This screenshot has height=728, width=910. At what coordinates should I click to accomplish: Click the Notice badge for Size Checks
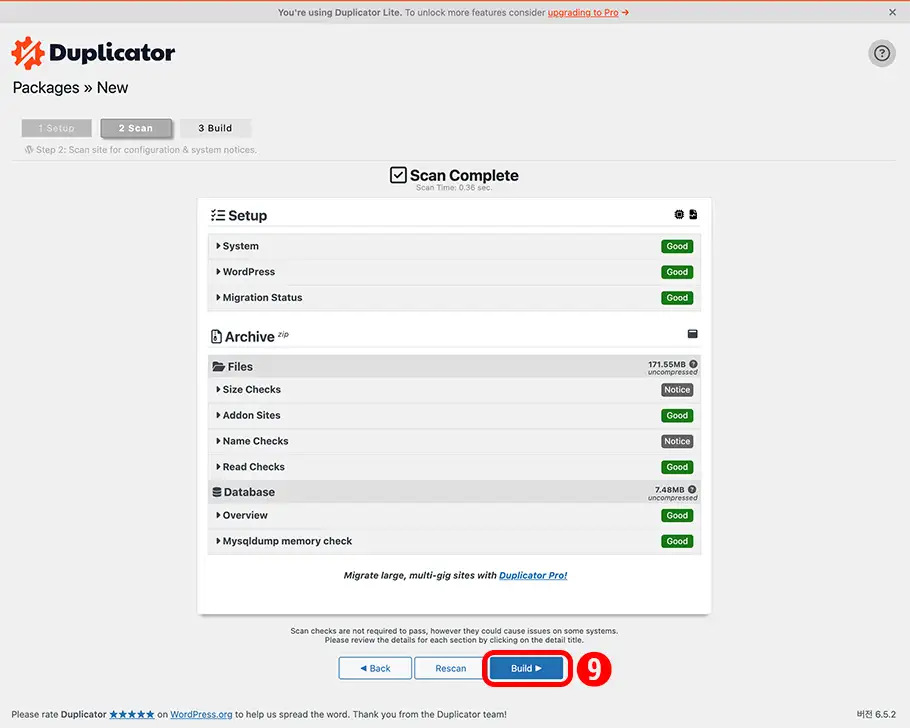(677, 390)
